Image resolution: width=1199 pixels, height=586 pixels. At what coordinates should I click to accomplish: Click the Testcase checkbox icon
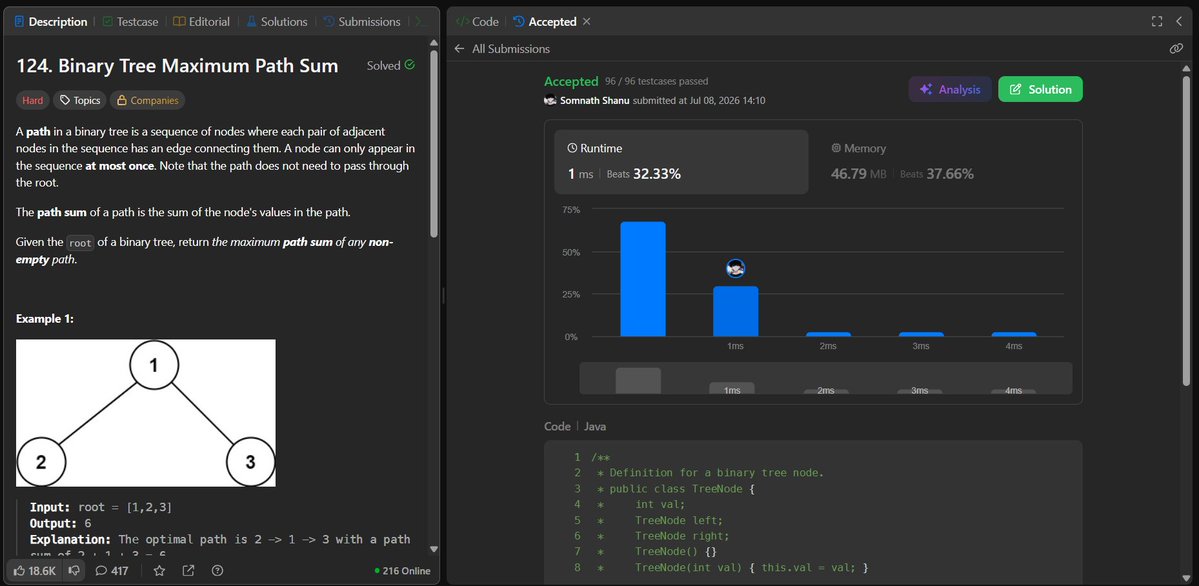click(x=108, y=21)
